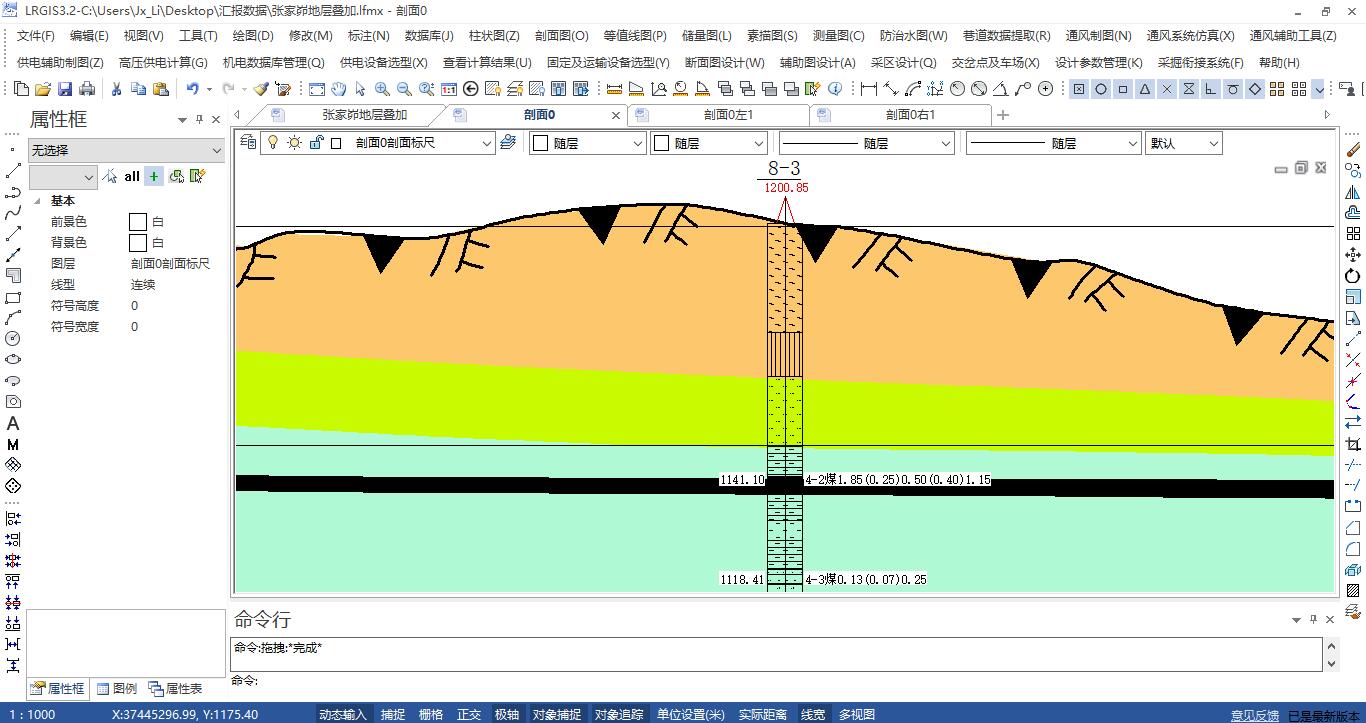Click the 1:1 actual size icon
This screenshot has width=1366, height=723.
tap(449, 89)
